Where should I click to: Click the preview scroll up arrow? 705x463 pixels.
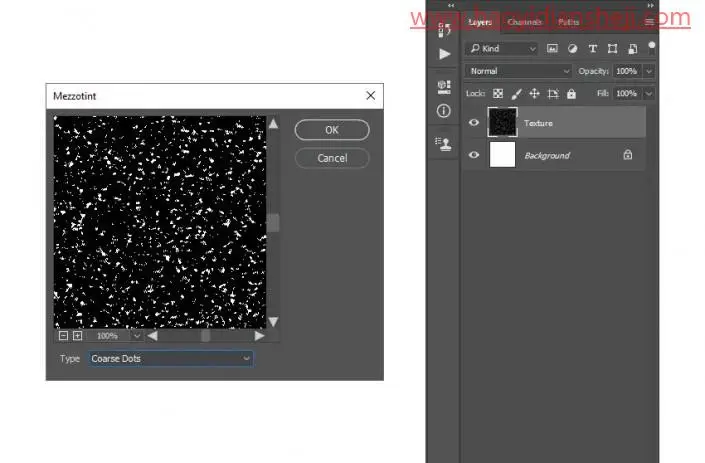click(x=273, y=124)
